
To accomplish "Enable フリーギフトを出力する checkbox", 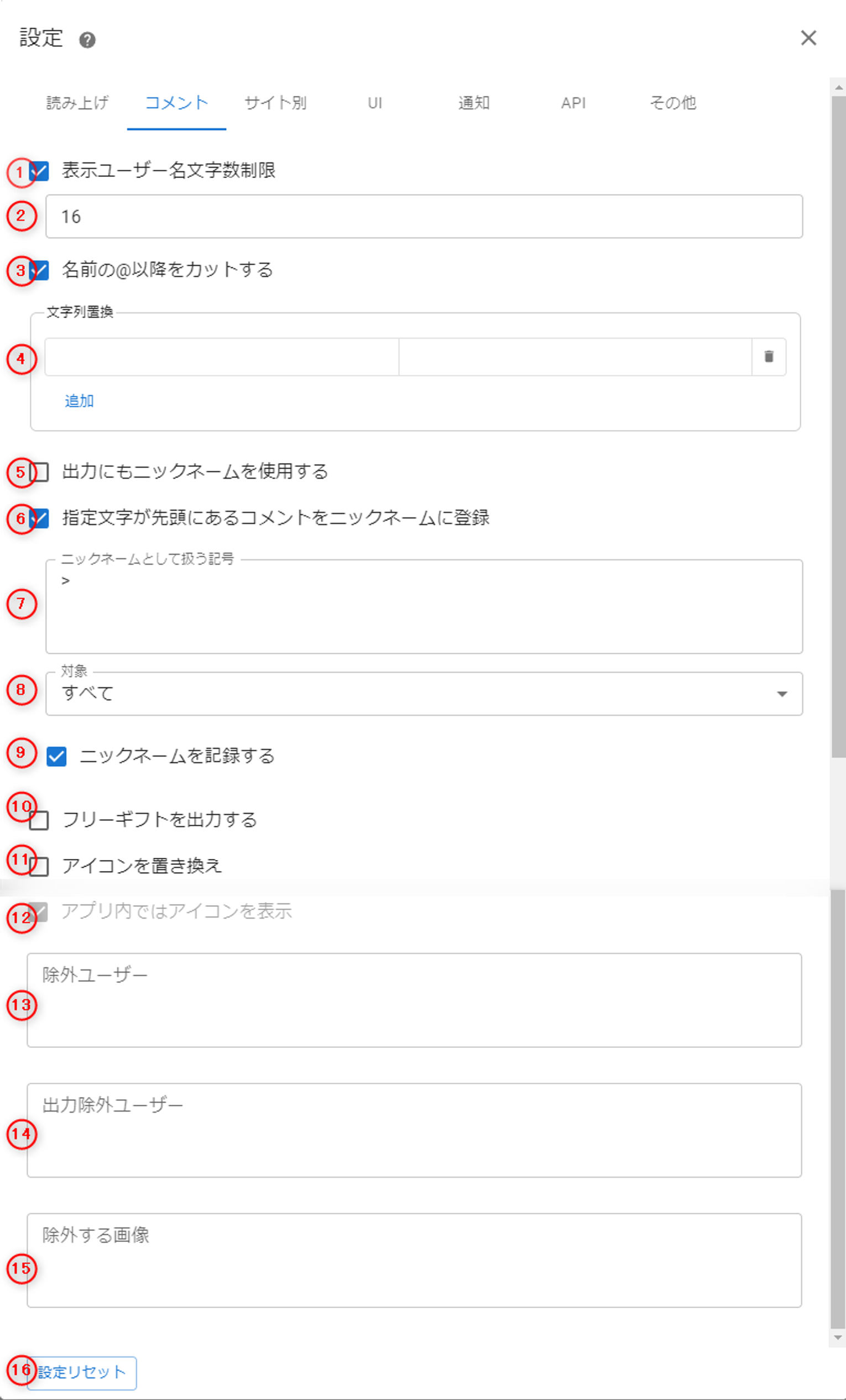I will [x=39, y=820].
